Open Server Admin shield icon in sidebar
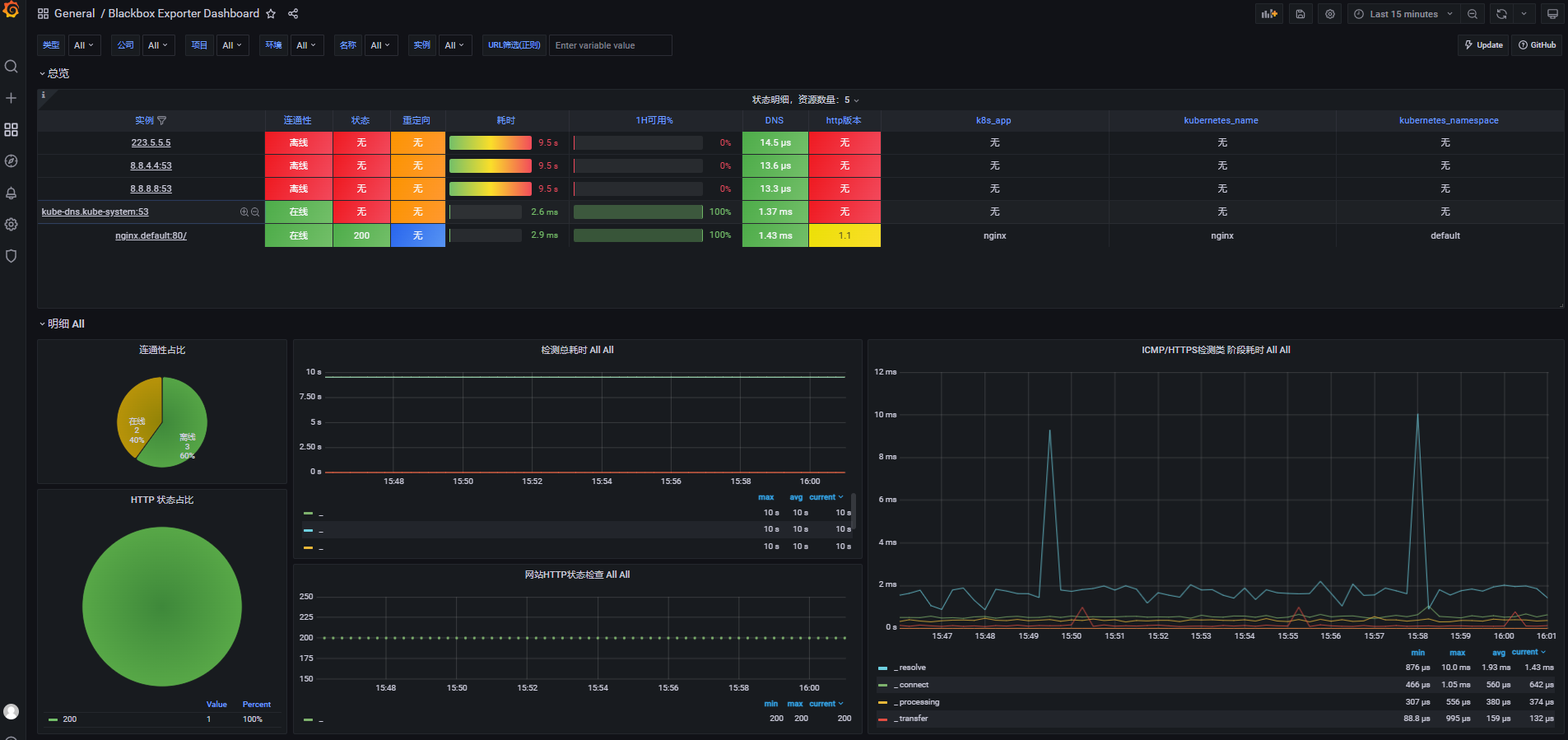The width and height of the screenshot is (1568, 740). coord(11,256)
